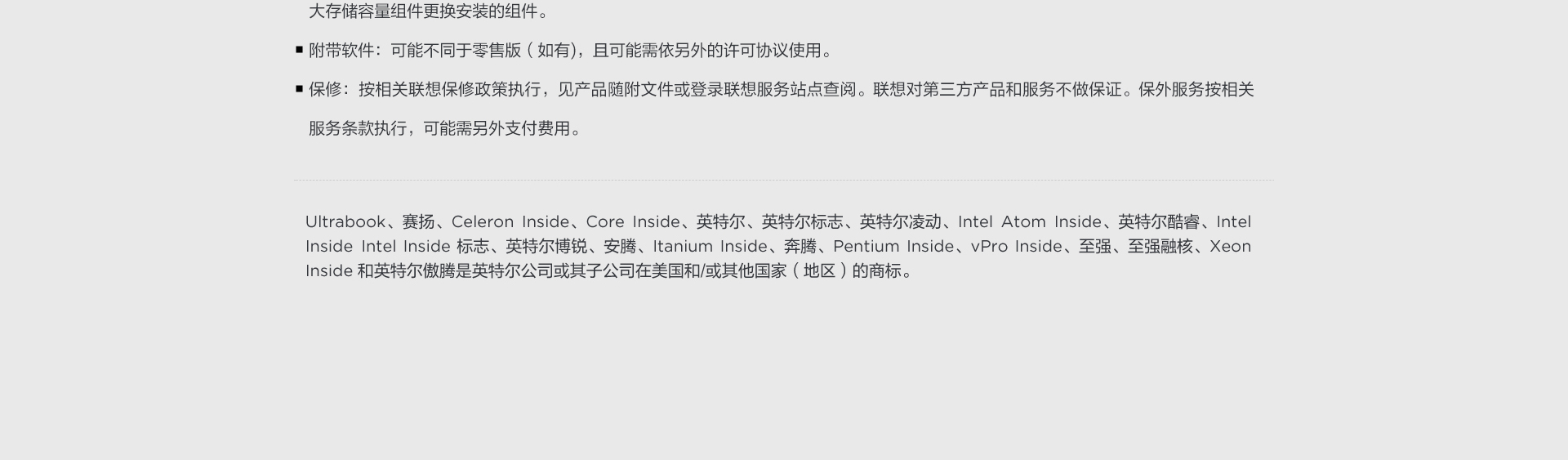Click the square bullet before 附带软件
Image resolution: width=1568 pixels, height=460 pixels.
click(x=299, y=50)
